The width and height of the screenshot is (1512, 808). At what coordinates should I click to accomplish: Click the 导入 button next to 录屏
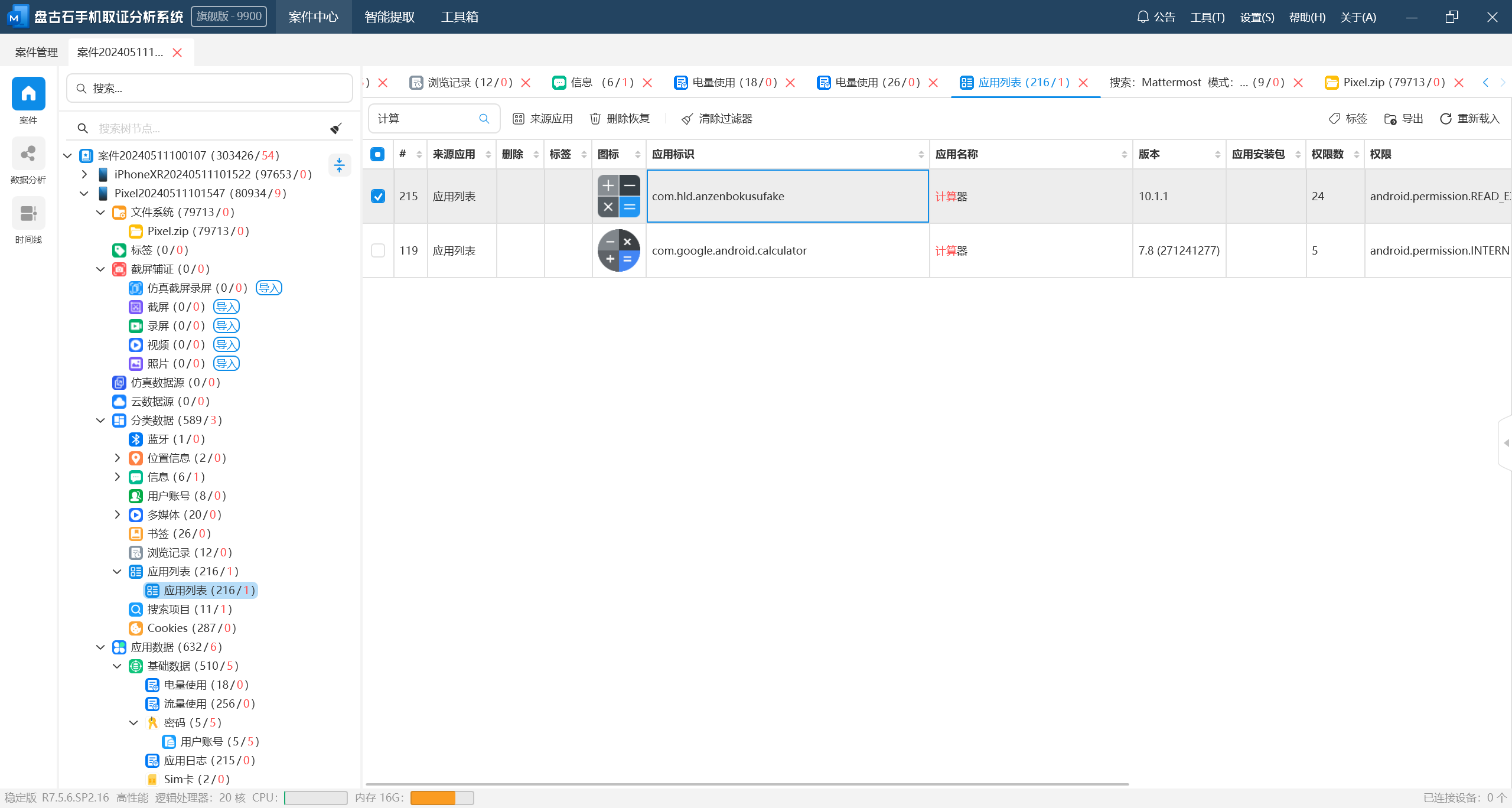point(226,326)
